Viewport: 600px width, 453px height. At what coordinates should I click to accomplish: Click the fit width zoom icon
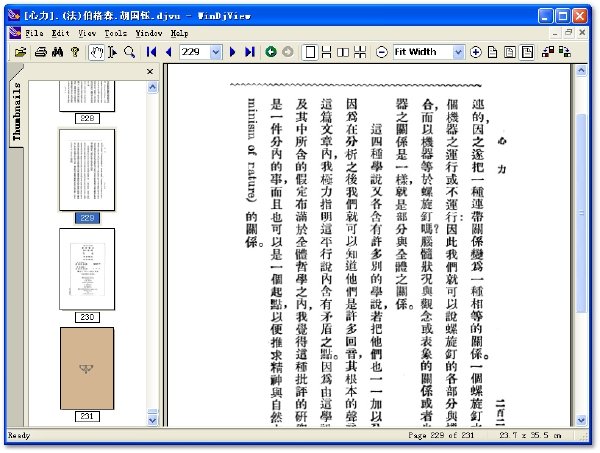coord(527,52)
